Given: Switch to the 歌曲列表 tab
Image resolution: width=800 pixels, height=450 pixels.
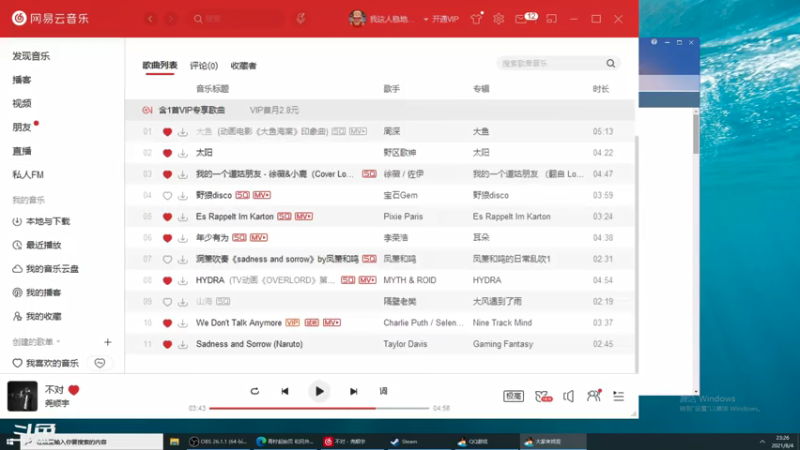Looking at the screenshot, I should click(x=160, y=65).
